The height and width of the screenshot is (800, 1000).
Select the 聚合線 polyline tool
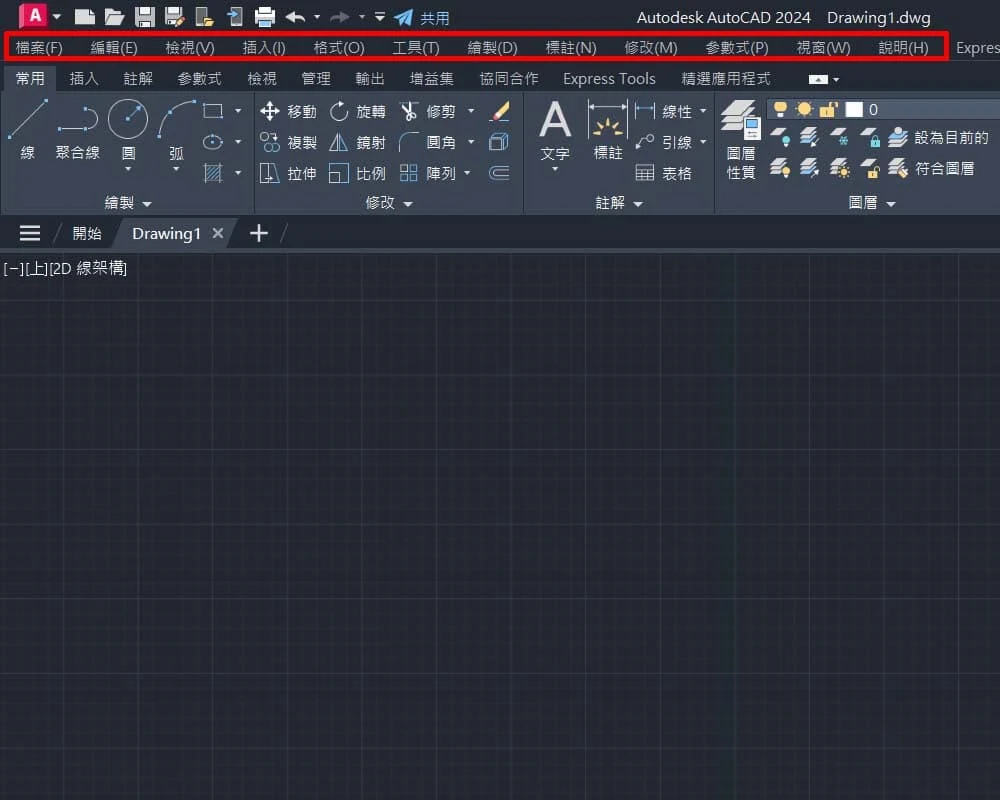pyautogui.click(x=77, y=131)
